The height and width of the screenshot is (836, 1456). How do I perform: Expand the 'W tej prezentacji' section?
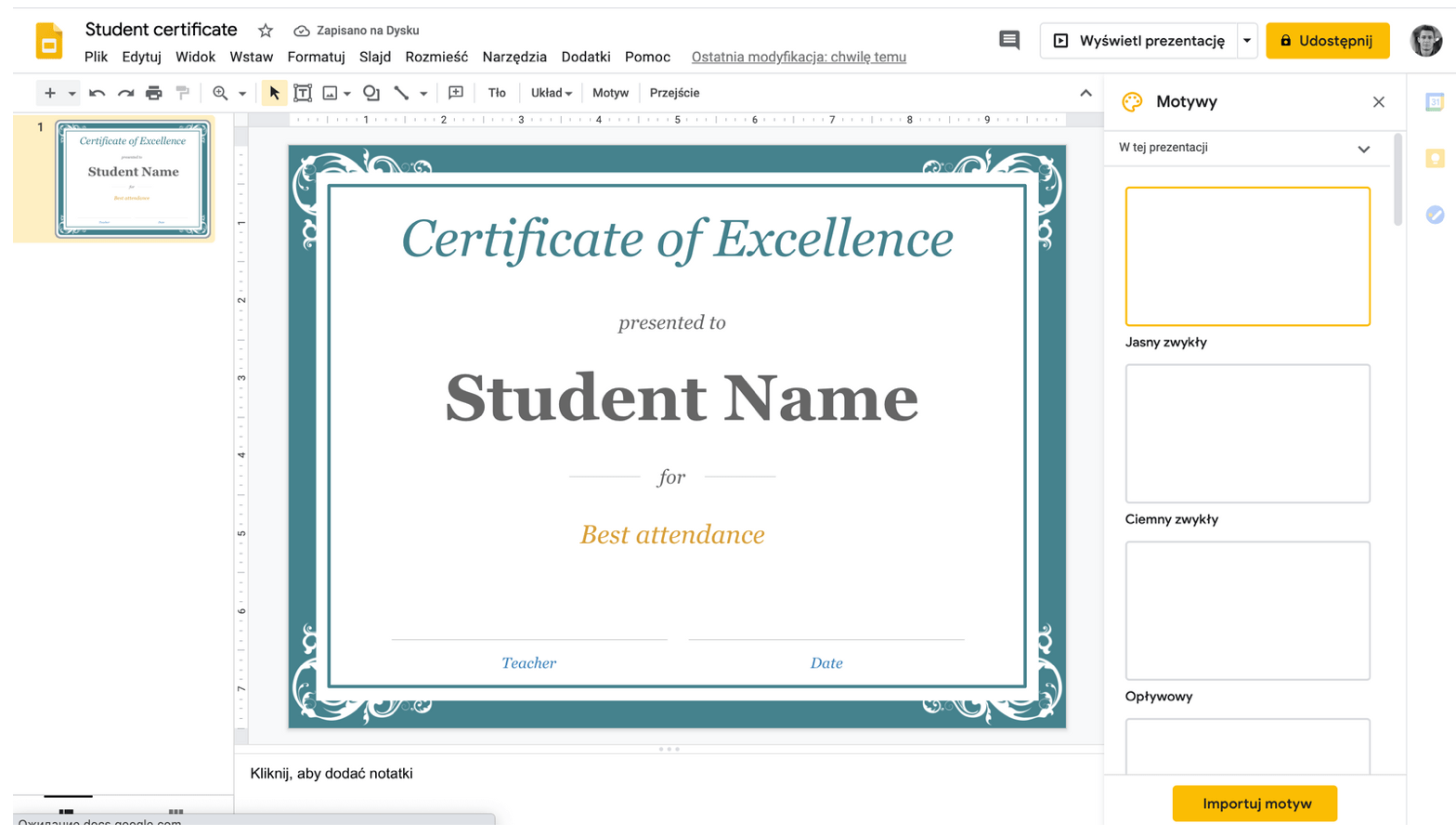point(1363,149)
